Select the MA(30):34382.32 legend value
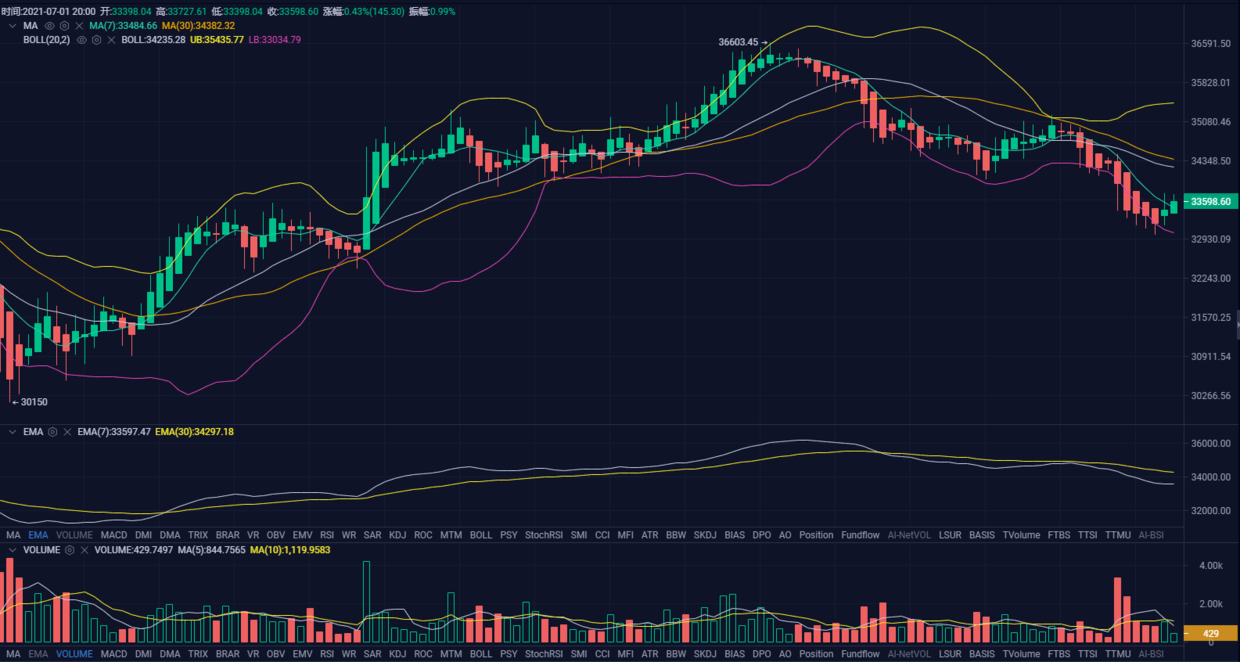The image size is (1240, 662). tap(198, 25)
